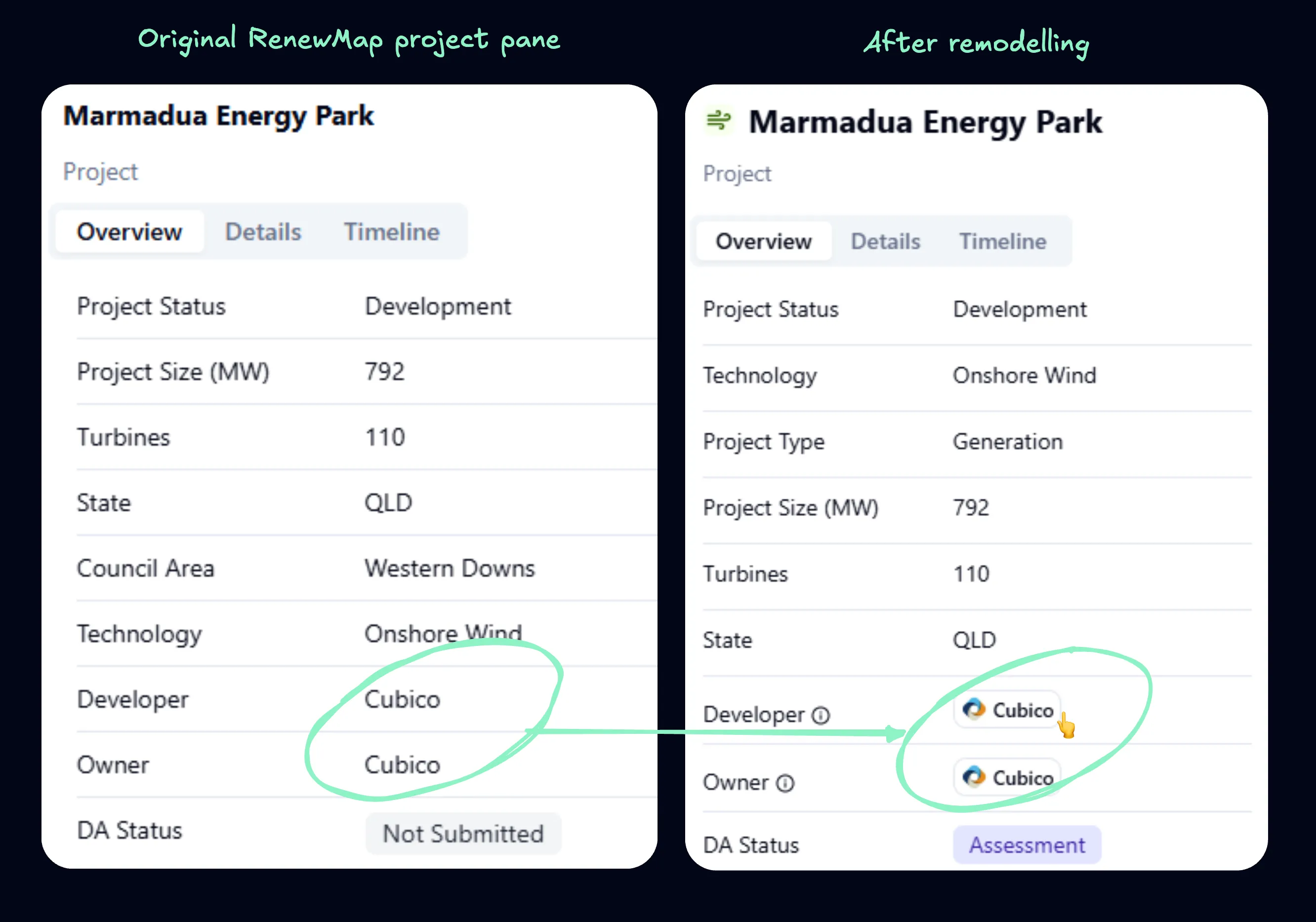Click the Not Submitted status badge

[463, 834]
